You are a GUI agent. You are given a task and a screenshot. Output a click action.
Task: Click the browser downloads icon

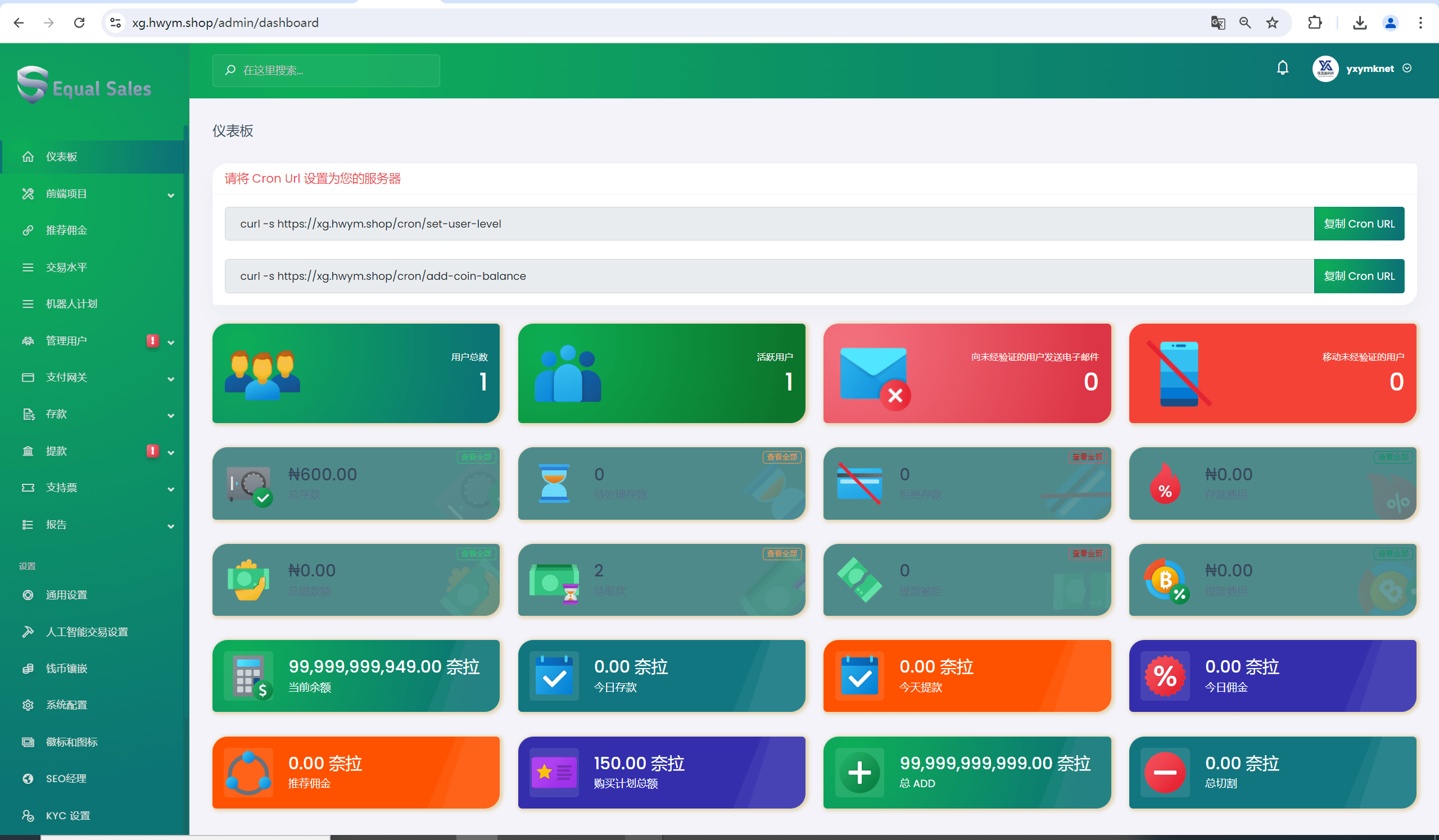(x=1360, y=23)
